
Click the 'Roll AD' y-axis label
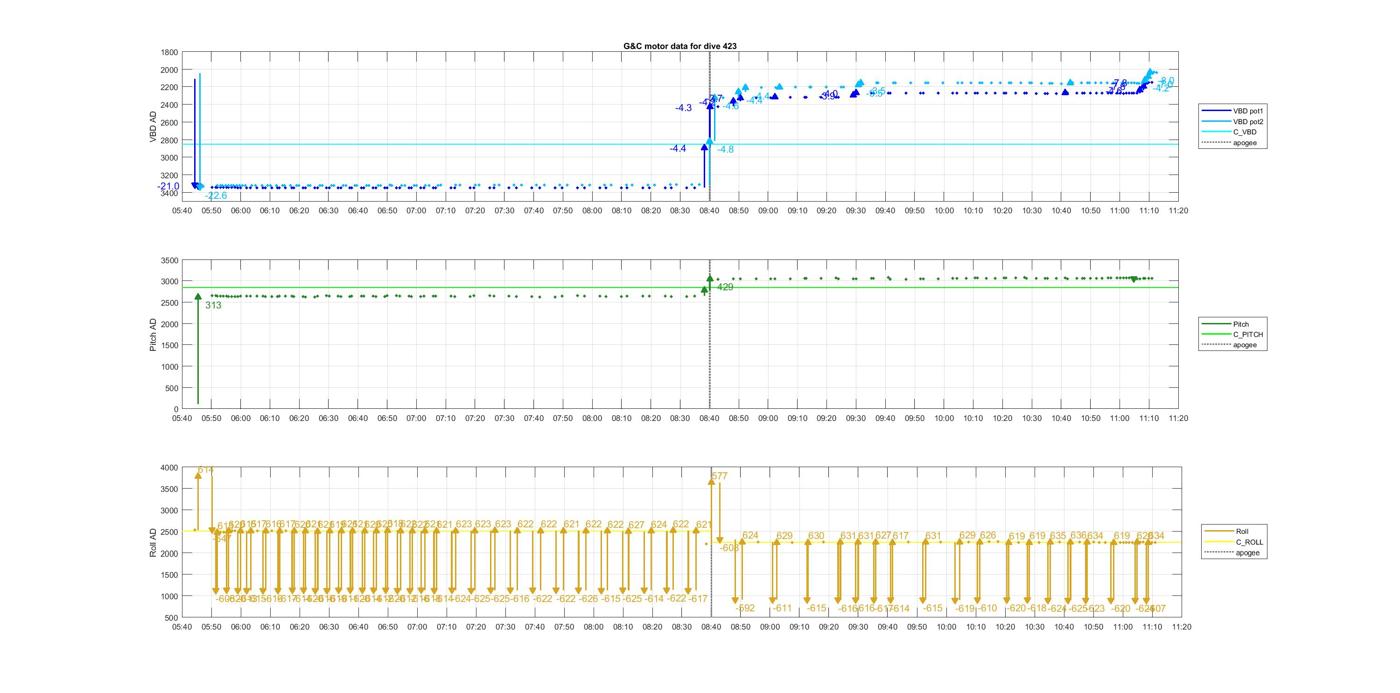pos(154,542)
